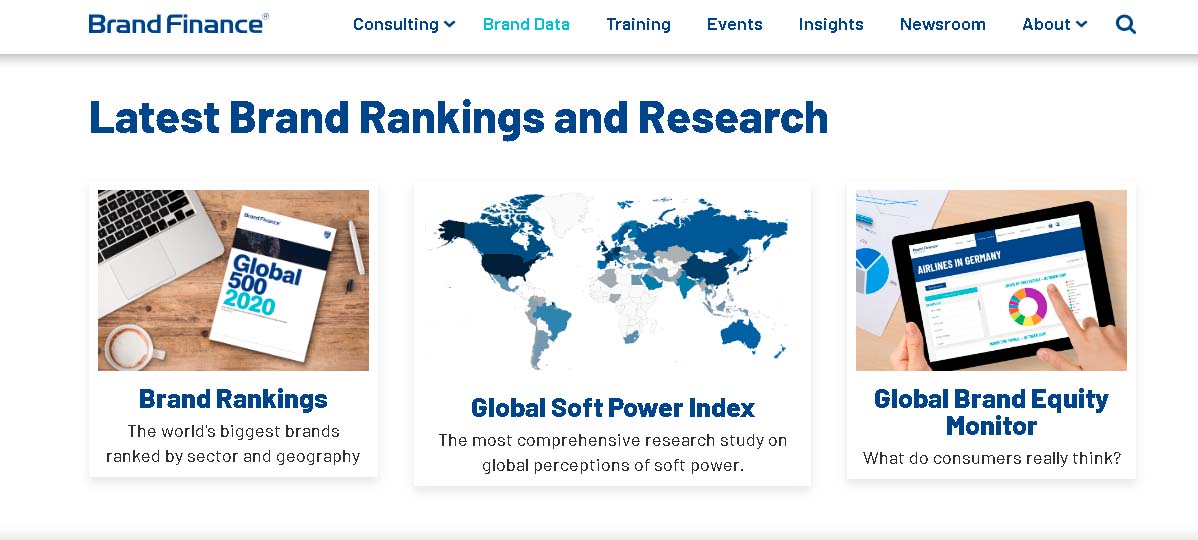
Task: Open the search magnifier icon
Action: (x=1125, y=24)
